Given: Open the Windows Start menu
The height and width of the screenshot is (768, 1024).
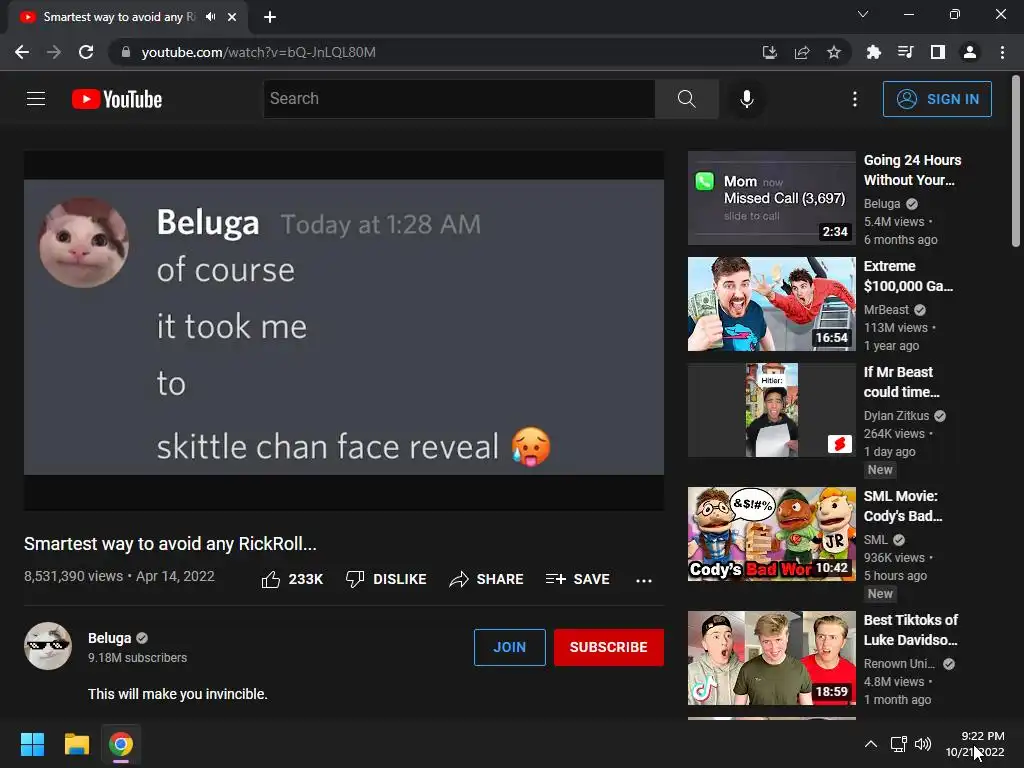Looking at the screenshot, I should [32, 744].
